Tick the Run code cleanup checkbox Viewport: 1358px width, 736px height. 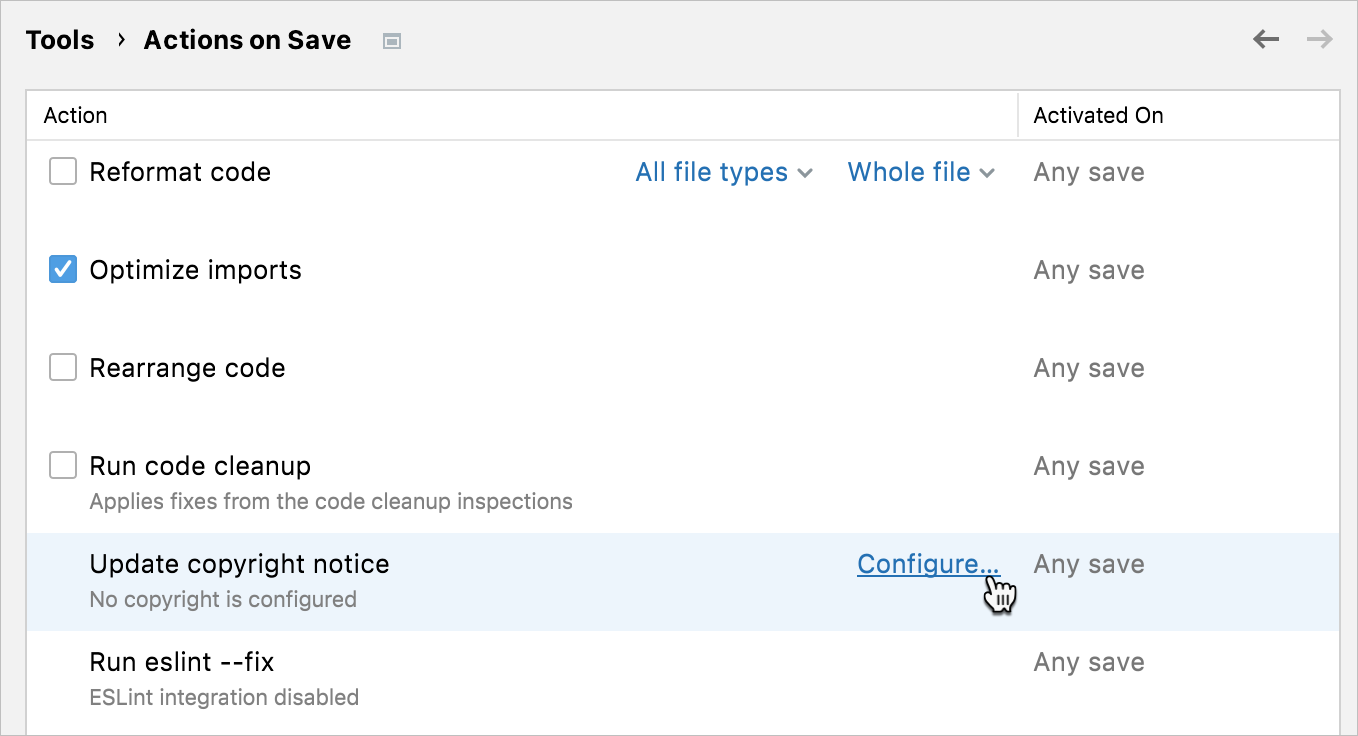click(x=63, y=466)
